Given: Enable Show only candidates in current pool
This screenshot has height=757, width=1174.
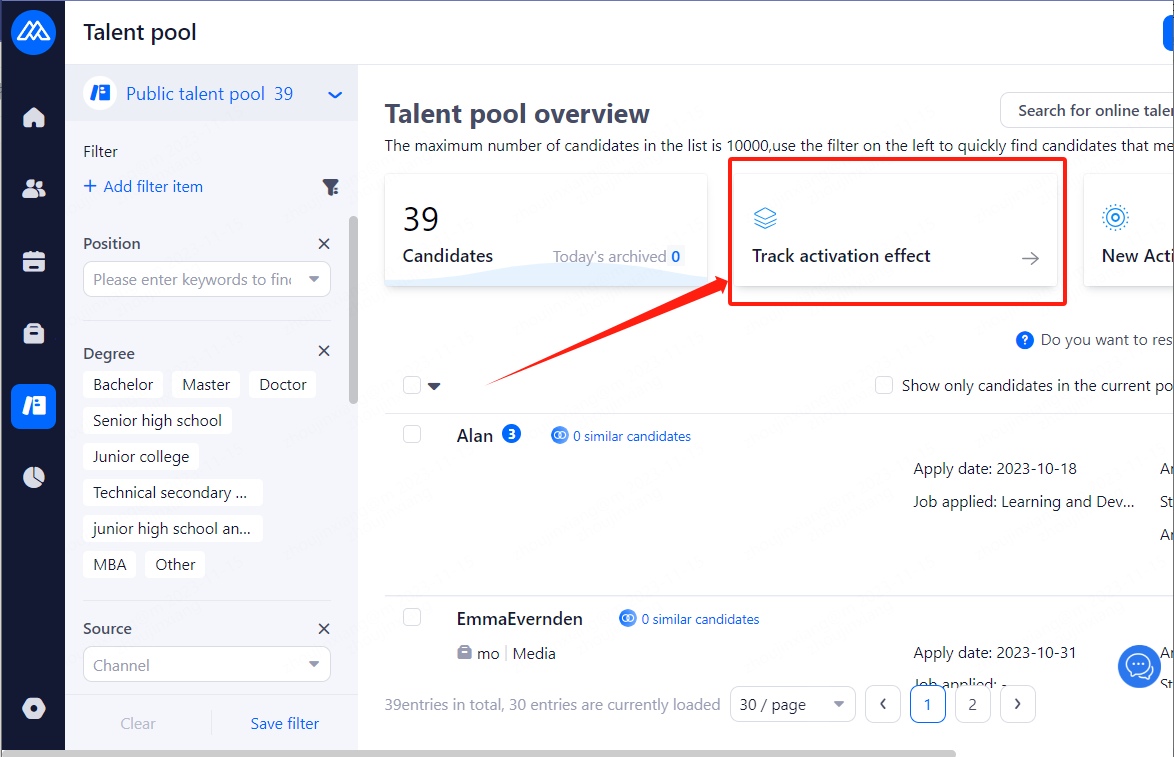Looking at the screenshot, I should (884, 385).
